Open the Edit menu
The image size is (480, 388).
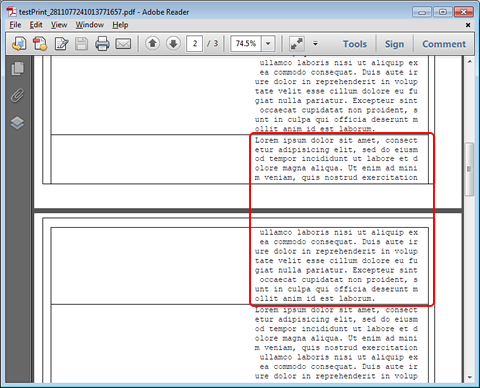tap(36, 25)
